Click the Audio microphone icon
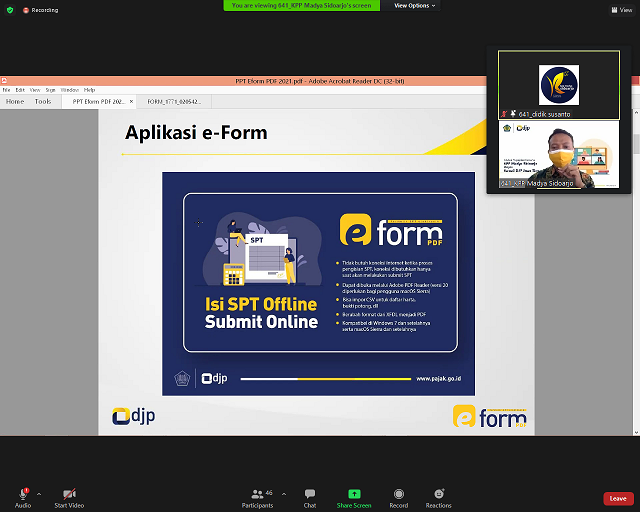Image resolution: width=640 pixels, height=512 pixels. click(x=22, y=493)
